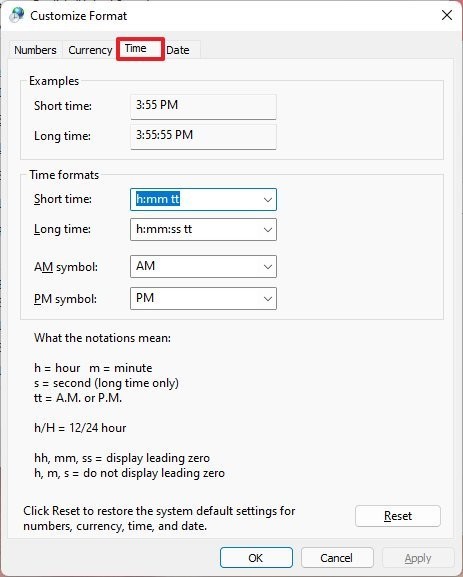The image size is (463, 577).
Task: Click the Cancel button
Action: [337, 558]
